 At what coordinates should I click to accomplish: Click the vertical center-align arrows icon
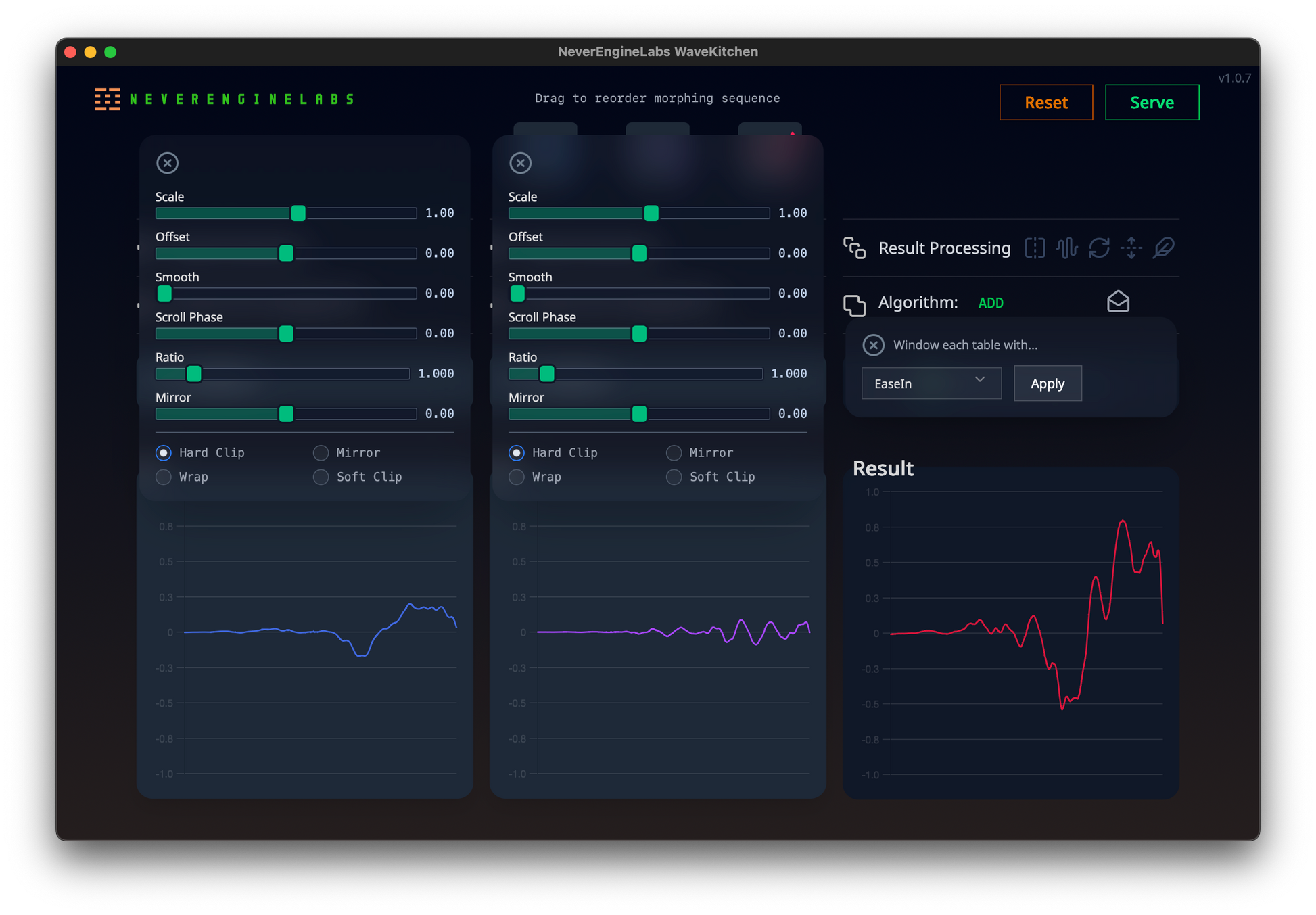tap(1131, 248)
